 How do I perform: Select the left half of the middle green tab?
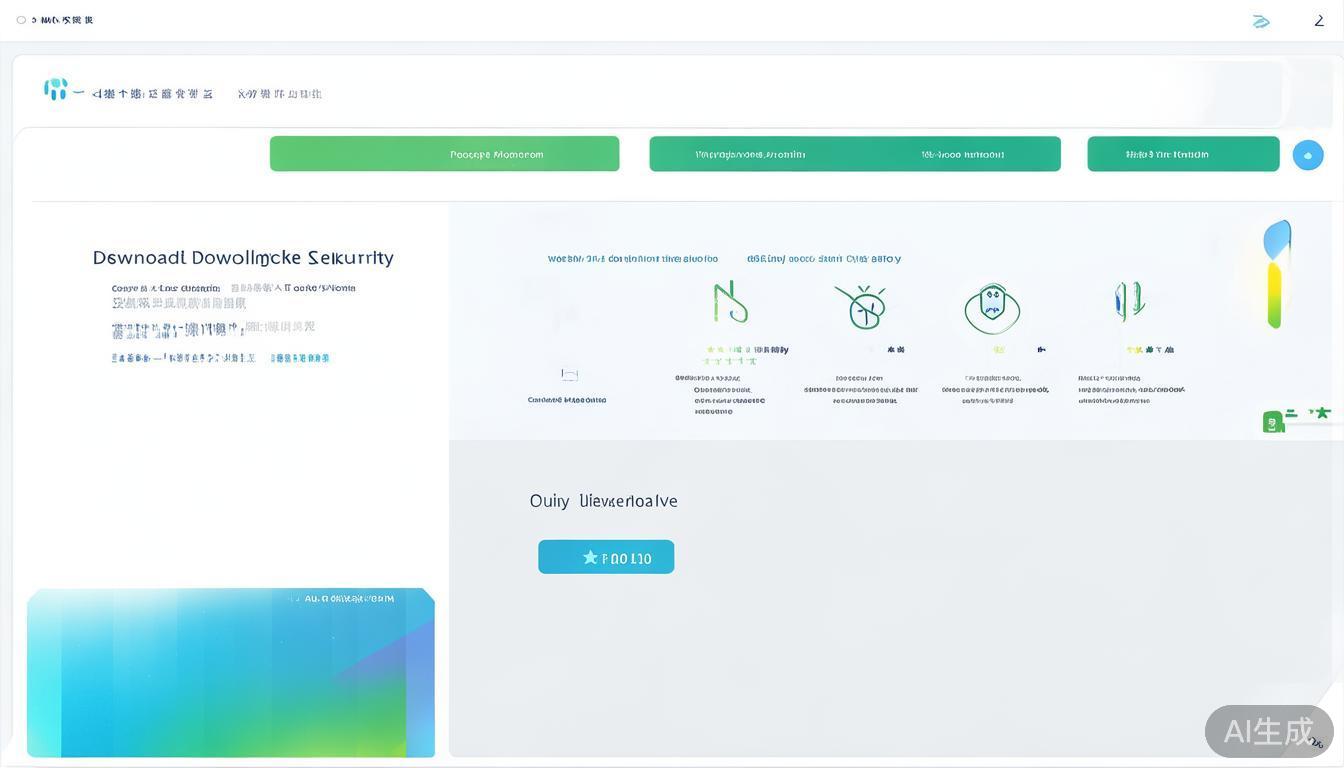[x=750, y=154]
